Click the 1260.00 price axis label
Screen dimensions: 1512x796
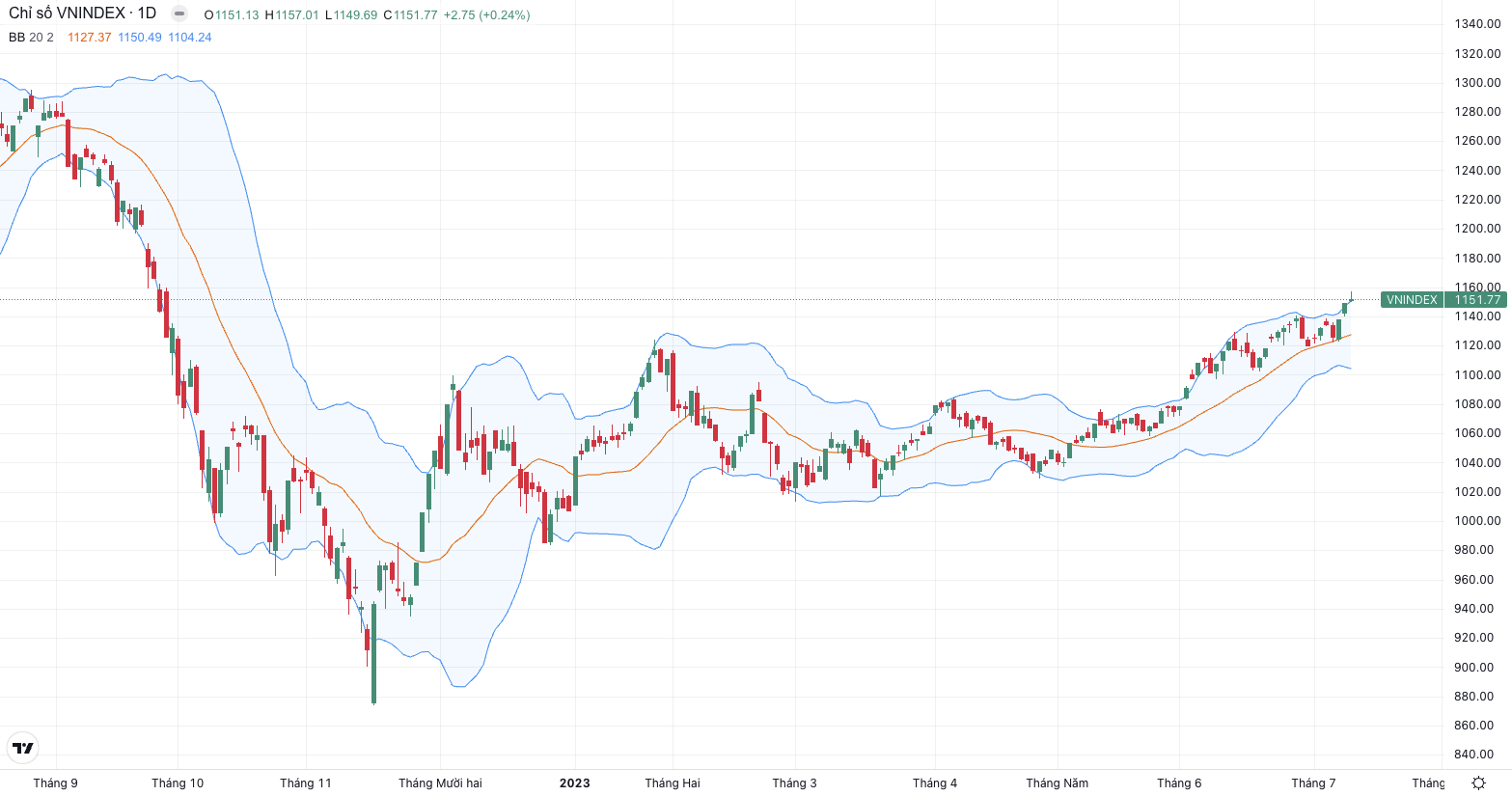tap(1477, 141)
